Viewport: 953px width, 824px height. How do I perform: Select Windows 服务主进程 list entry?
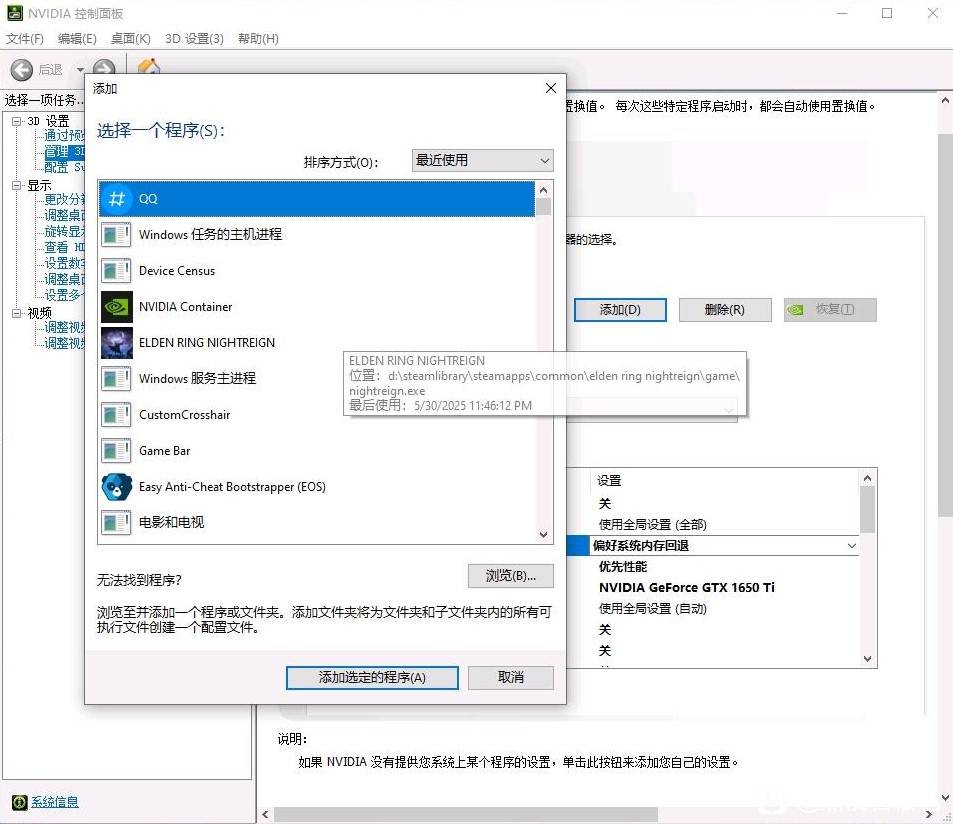tap(317, 379)
